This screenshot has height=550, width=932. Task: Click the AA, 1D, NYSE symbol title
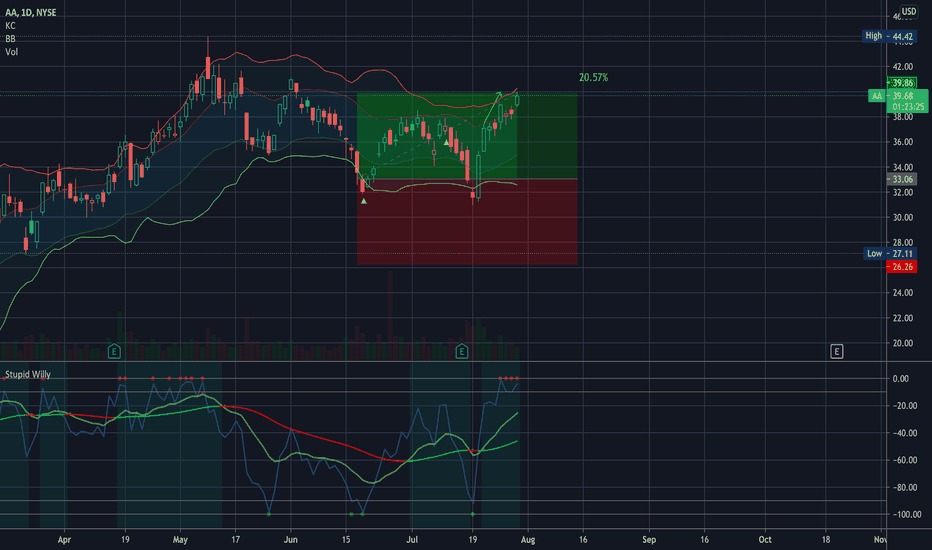31,12
